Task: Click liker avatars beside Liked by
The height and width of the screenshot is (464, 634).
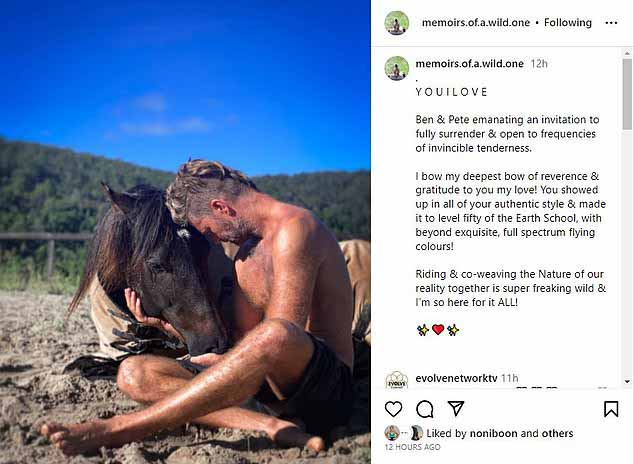Action: 404,433
